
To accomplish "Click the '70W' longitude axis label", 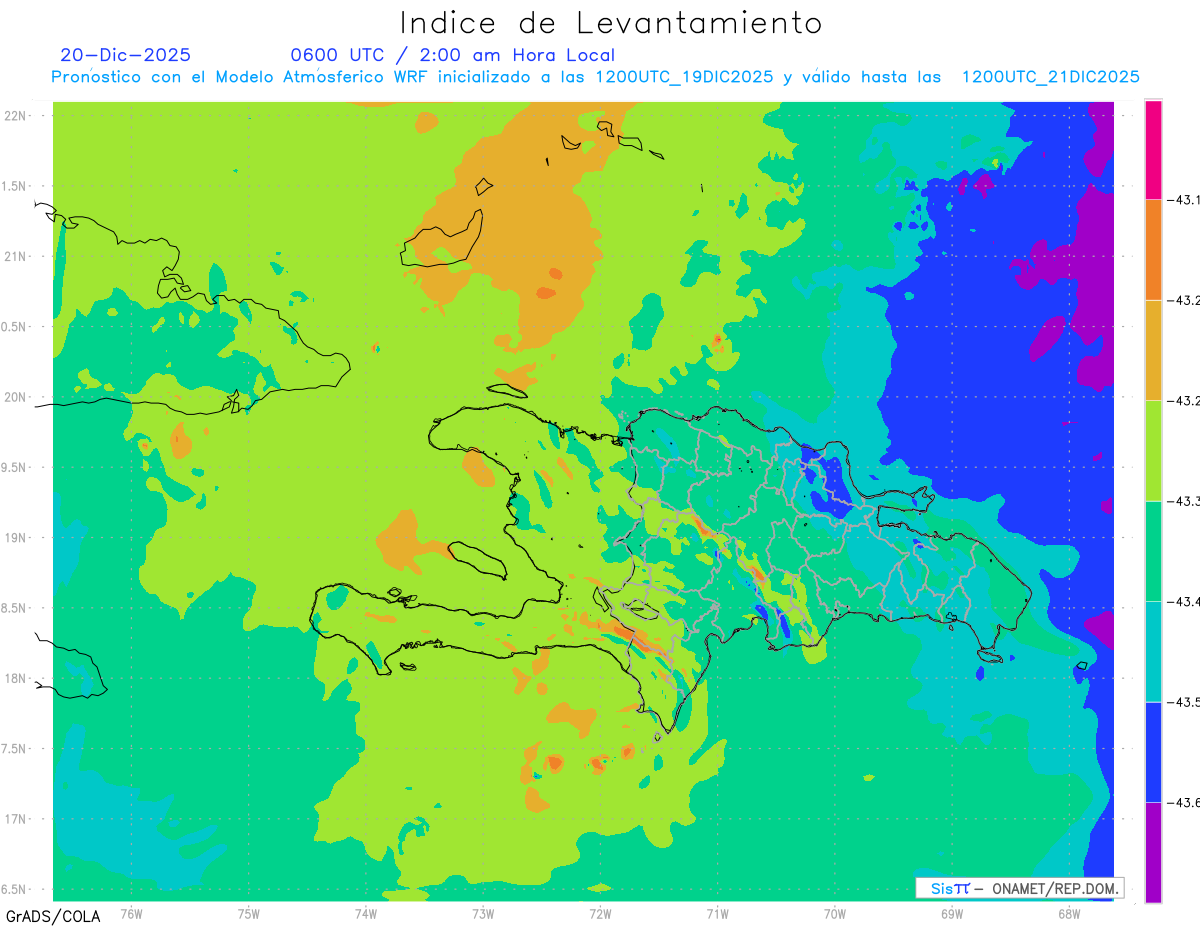I will [x=834, y=913].
